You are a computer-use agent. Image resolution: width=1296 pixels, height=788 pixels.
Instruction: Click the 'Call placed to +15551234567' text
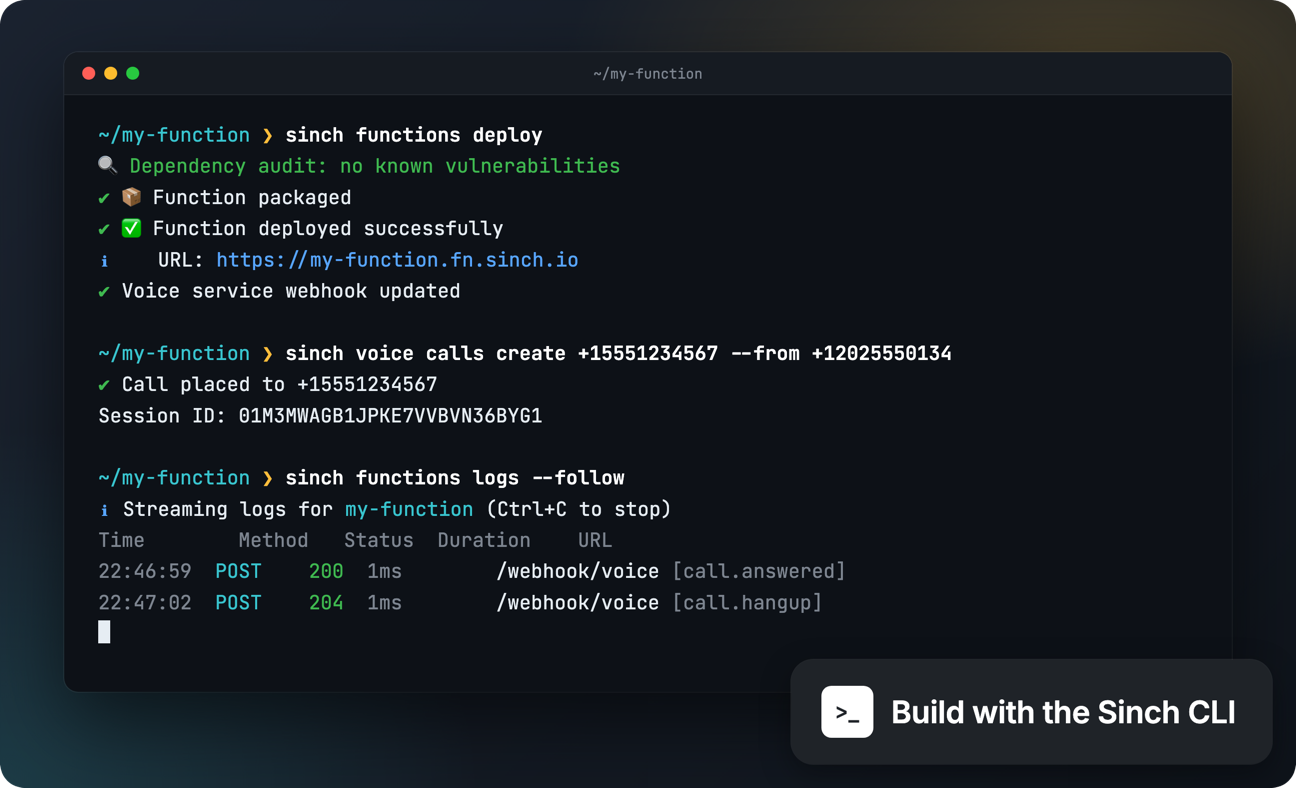[280, 384]
